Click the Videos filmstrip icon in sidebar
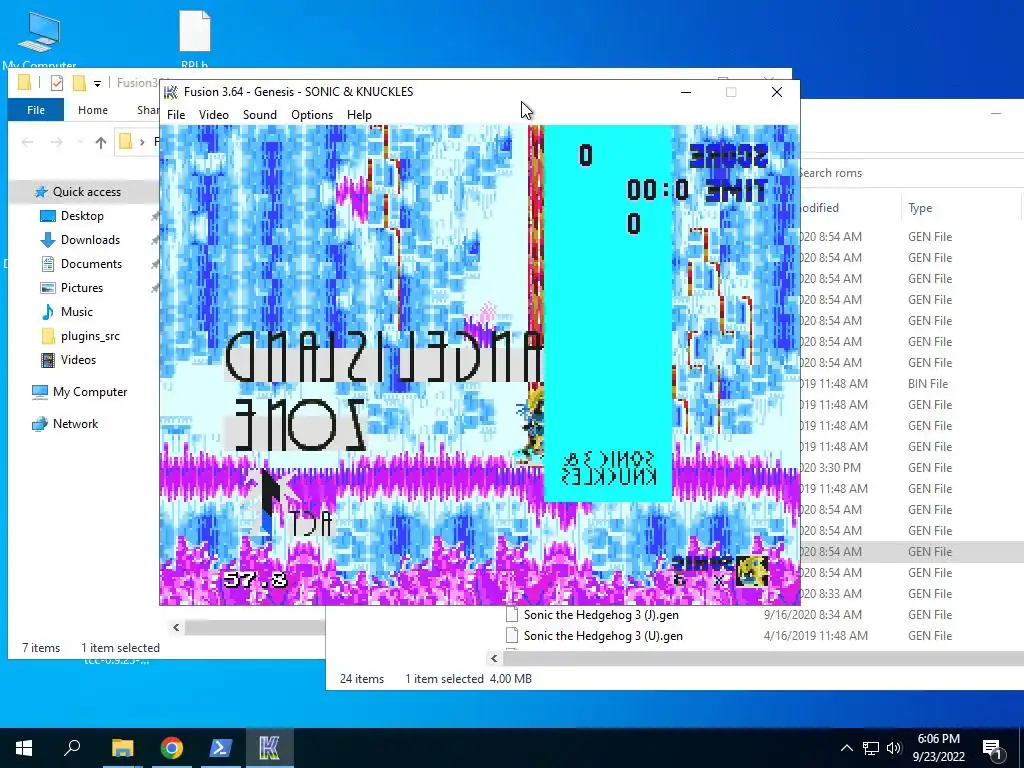1024x768 pixels. click(x=48, y=360)
